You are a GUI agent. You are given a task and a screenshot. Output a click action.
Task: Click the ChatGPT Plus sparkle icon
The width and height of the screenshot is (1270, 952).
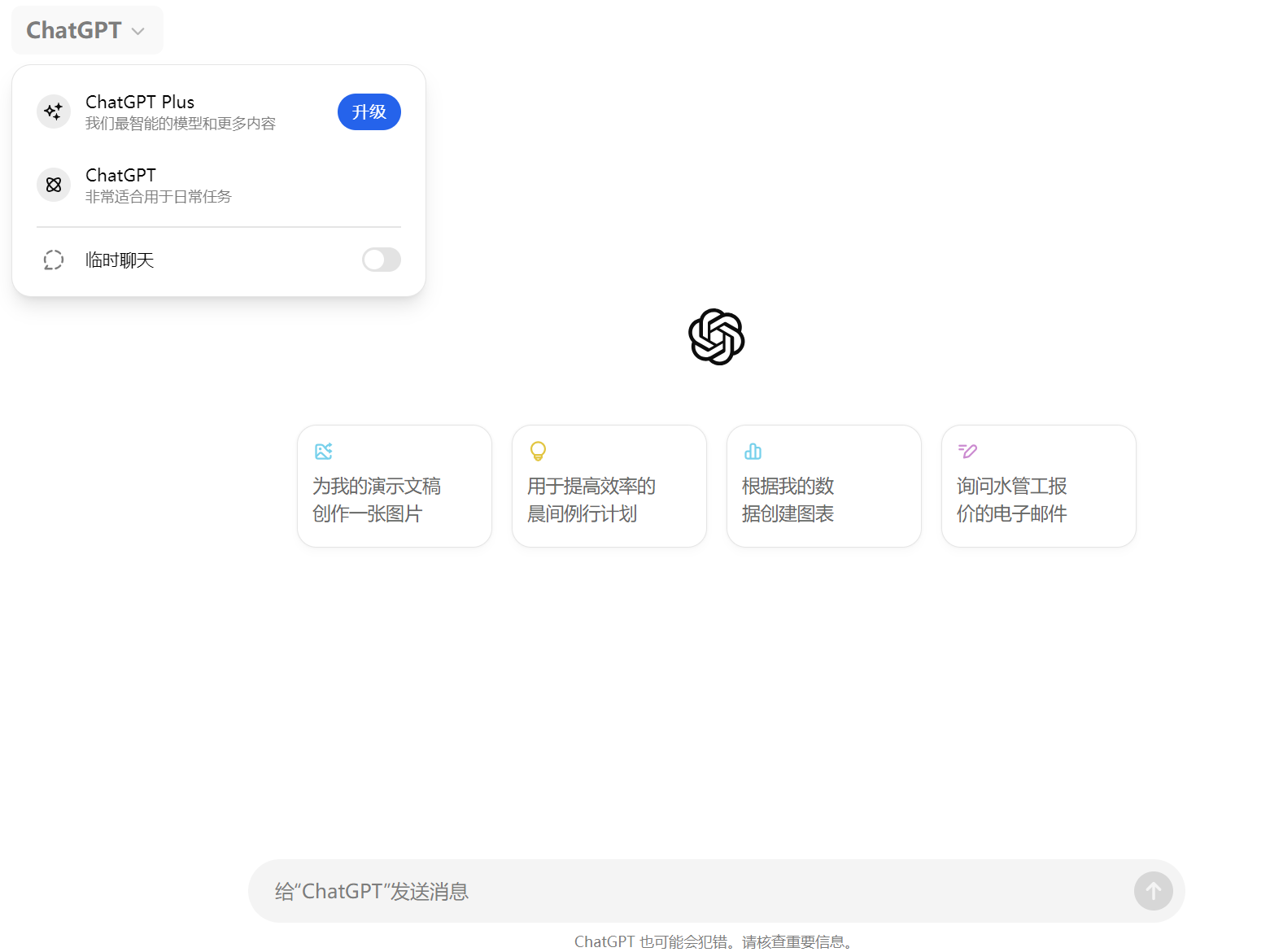click(54, 111)
